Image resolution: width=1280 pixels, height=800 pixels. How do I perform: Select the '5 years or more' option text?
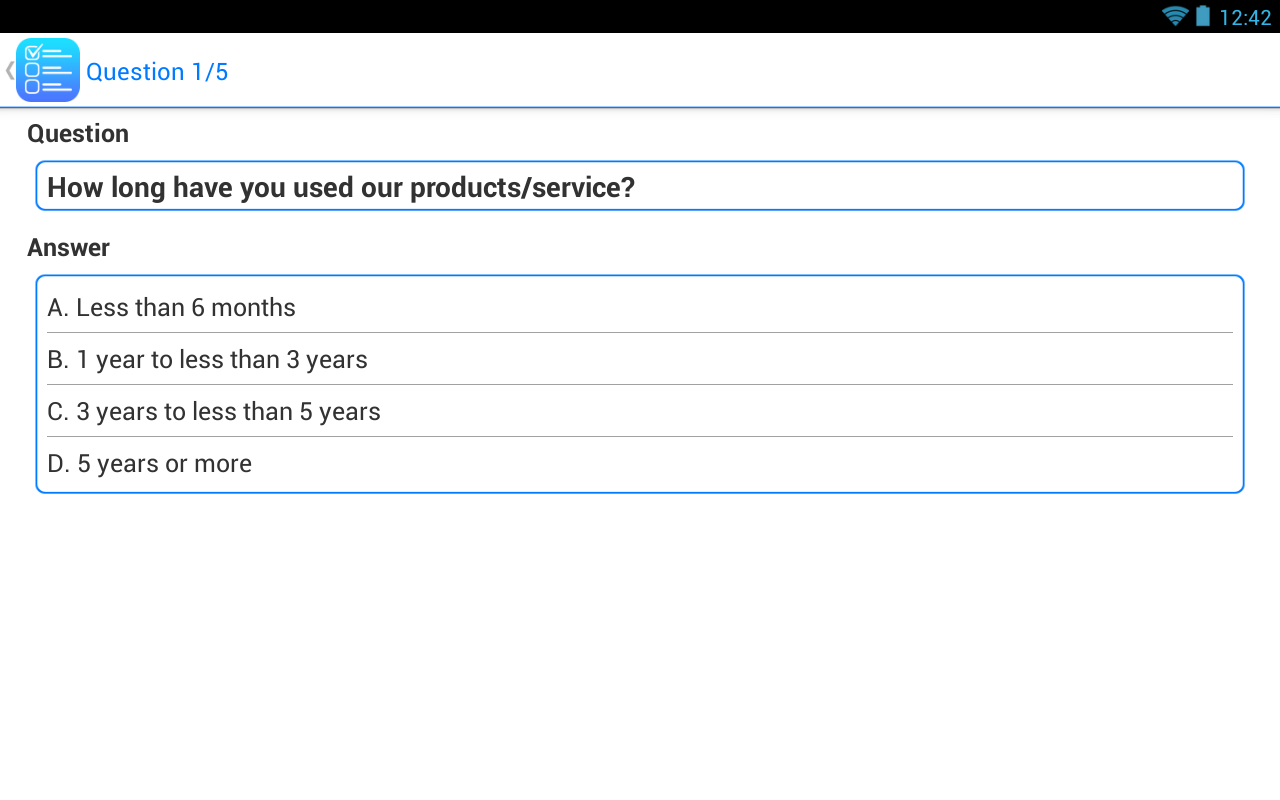coord(150,463)
